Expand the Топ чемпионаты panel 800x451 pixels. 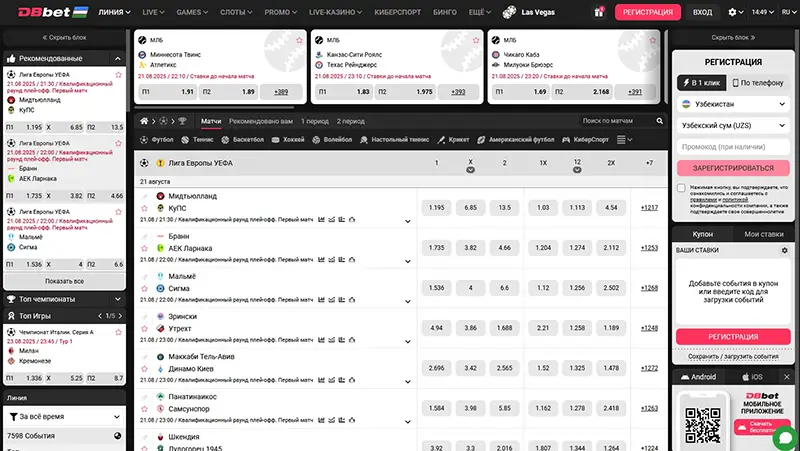pyautogui.click(x=118, y=299)
